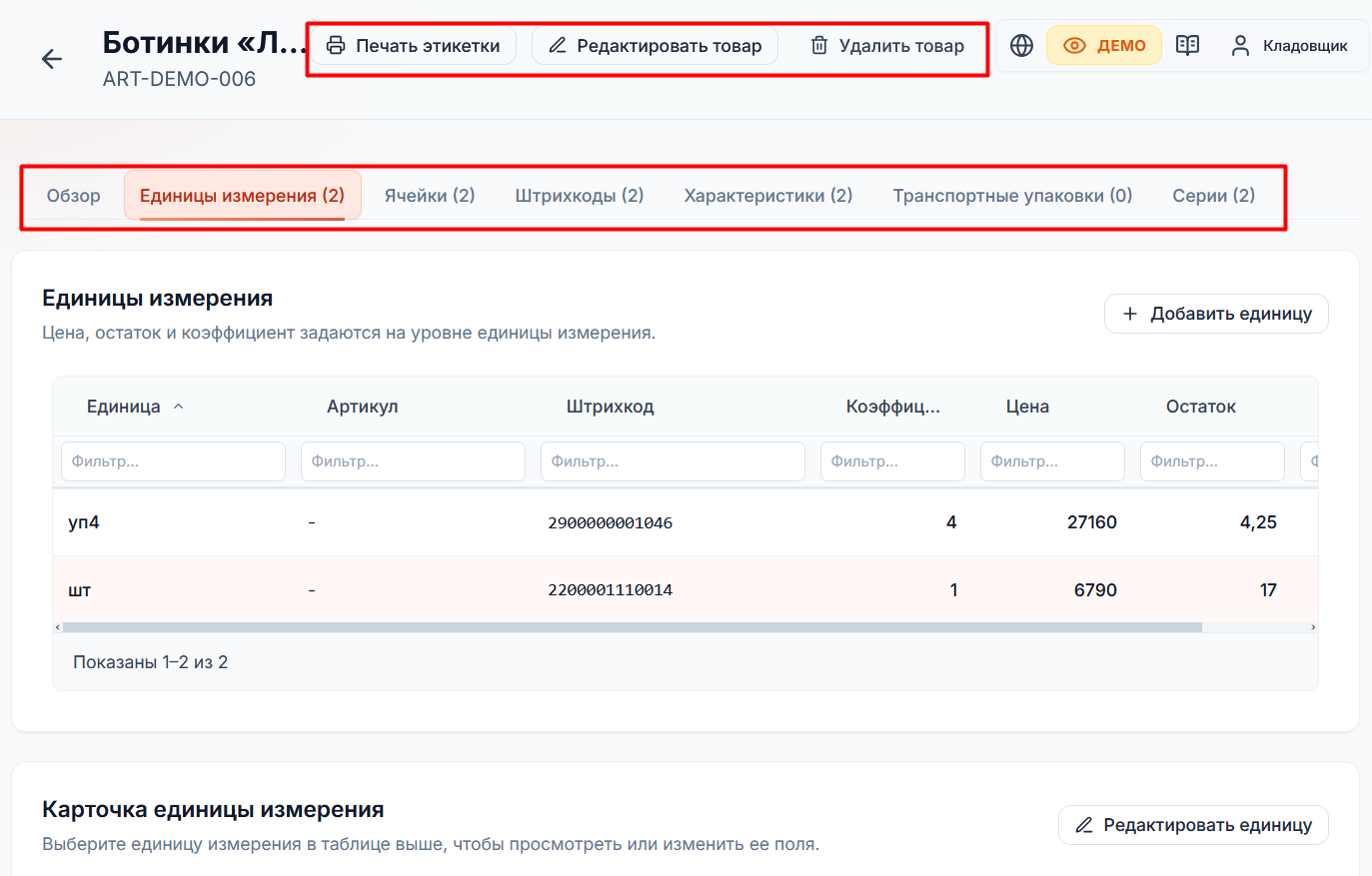Click the Печать этикетки button
Screen dimensions: 1372x876
click(x=414, y=46)
